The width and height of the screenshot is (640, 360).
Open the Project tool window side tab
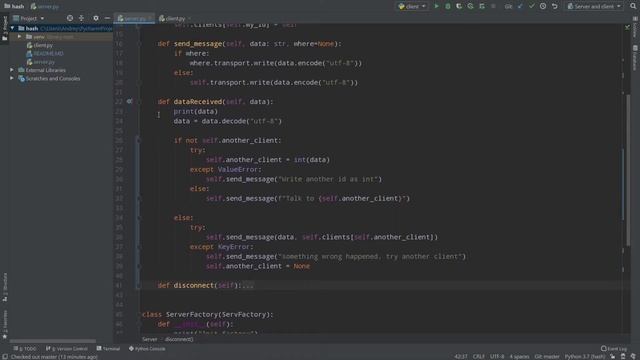pyautogui.click(x=4, y=28)
